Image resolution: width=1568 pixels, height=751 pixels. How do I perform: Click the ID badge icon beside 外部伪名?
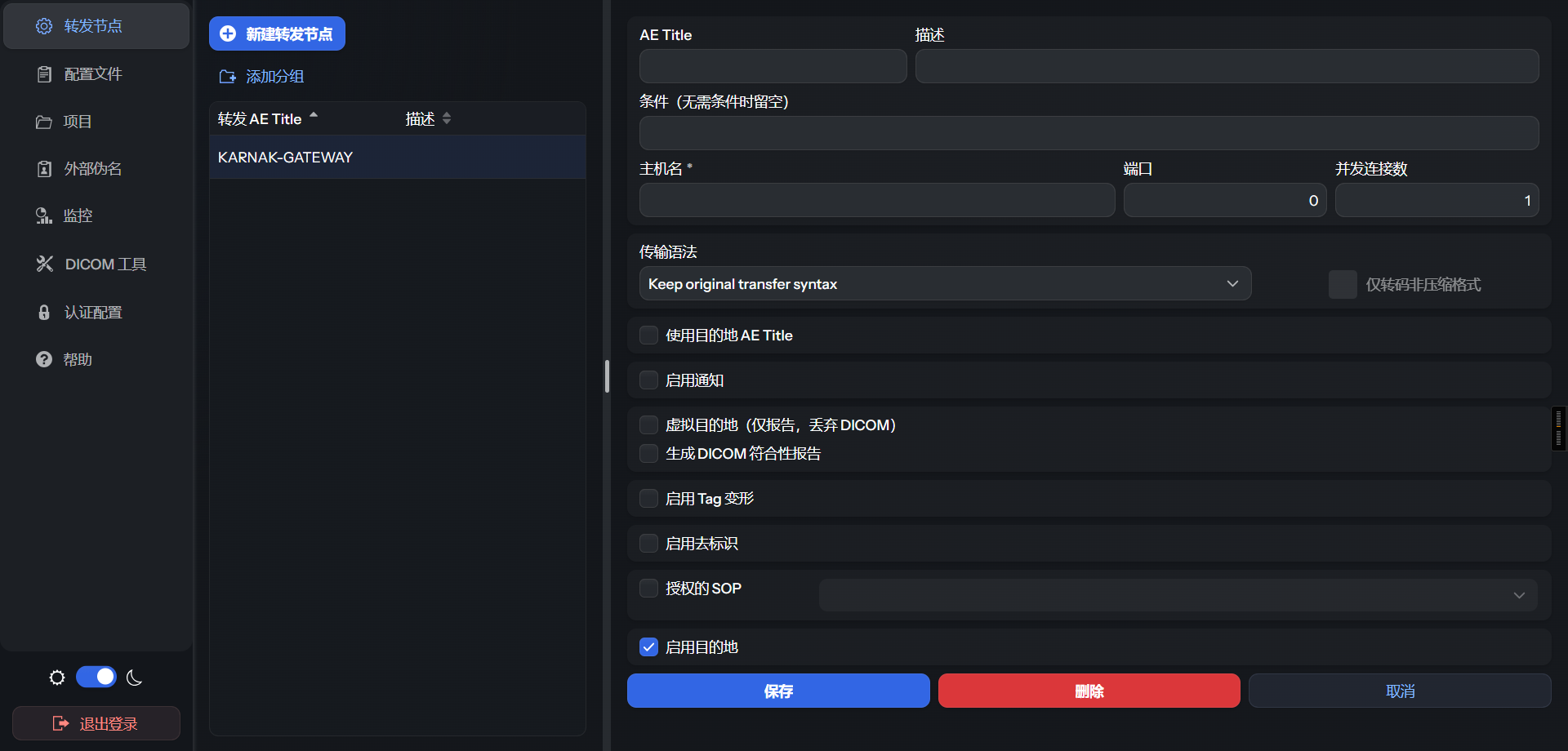coord(44,169)
